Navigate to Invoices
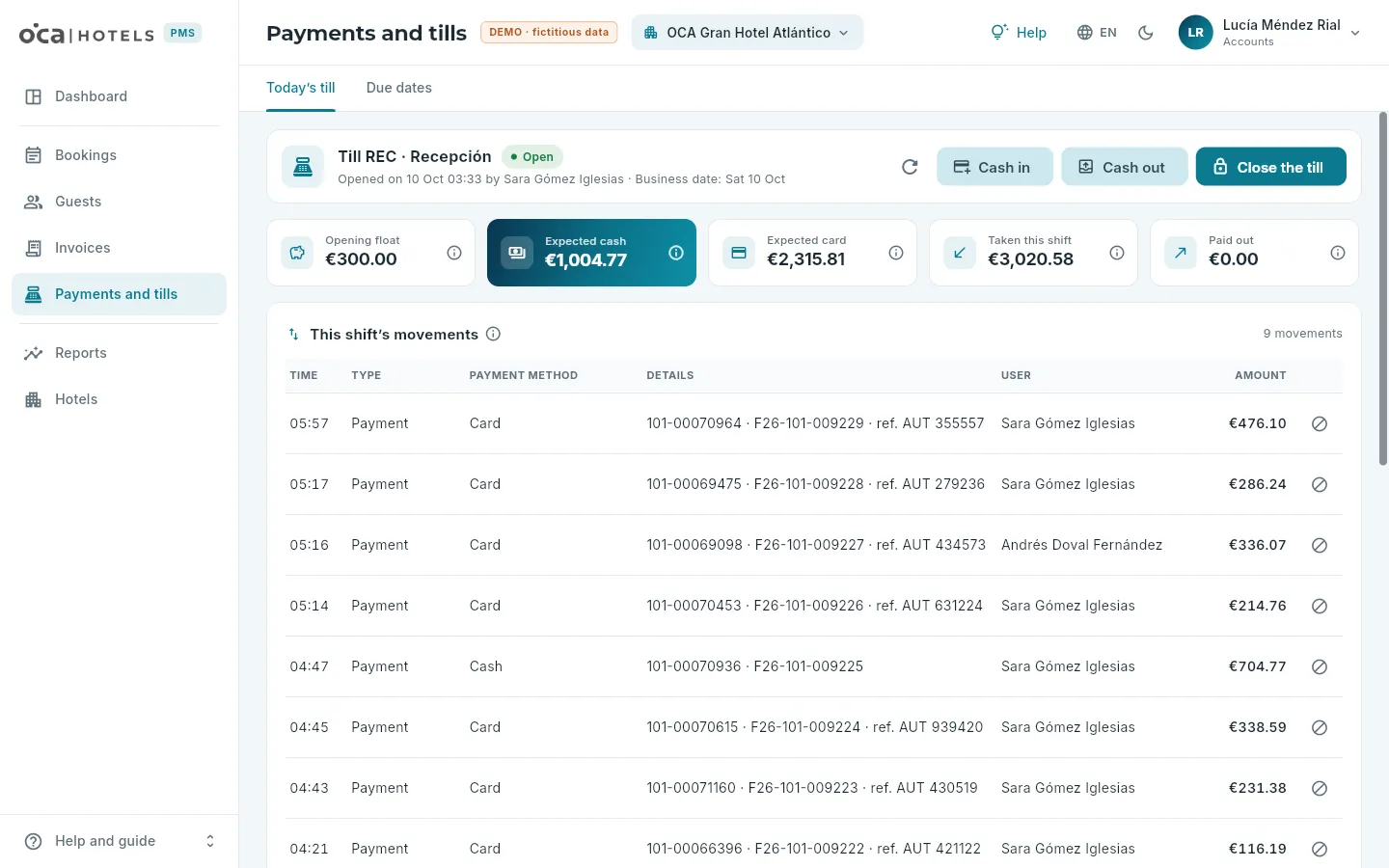Screen dimensions: 1389x868 tap(120, 248)
